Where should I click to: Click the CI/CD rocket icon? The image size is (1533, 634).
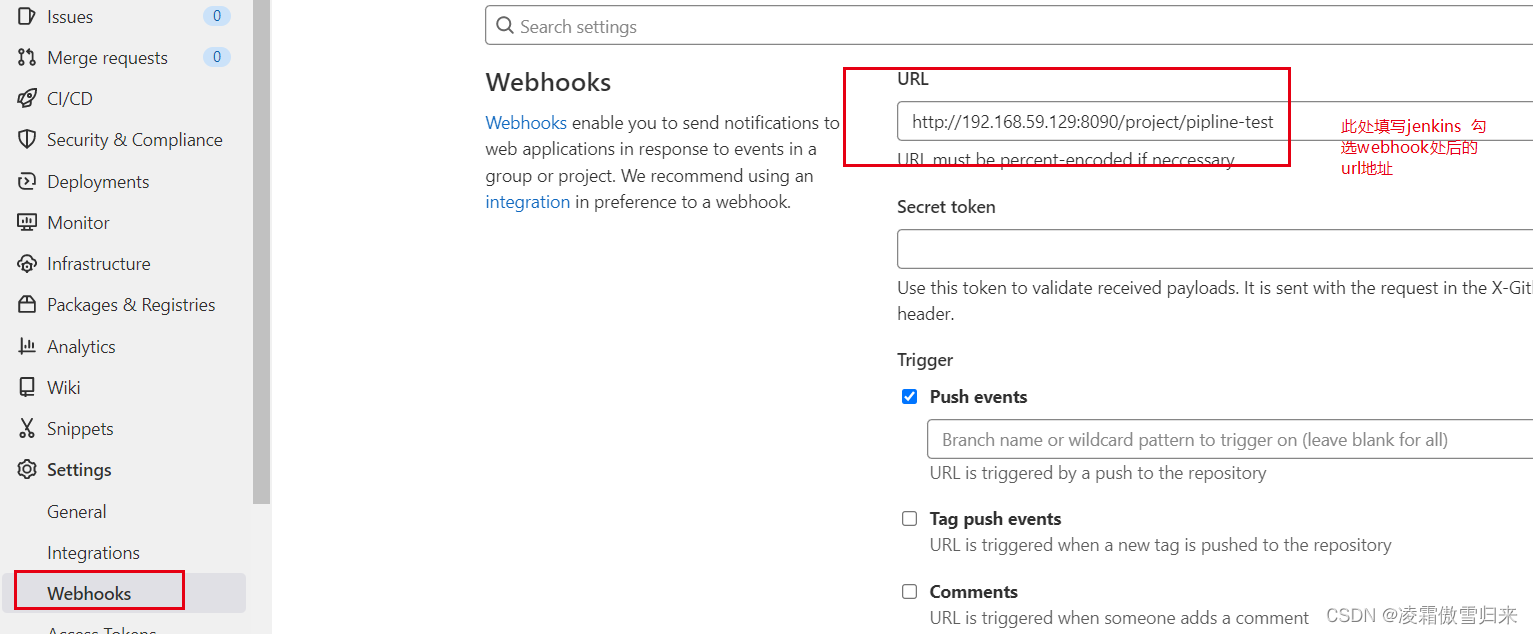(27, 99)
